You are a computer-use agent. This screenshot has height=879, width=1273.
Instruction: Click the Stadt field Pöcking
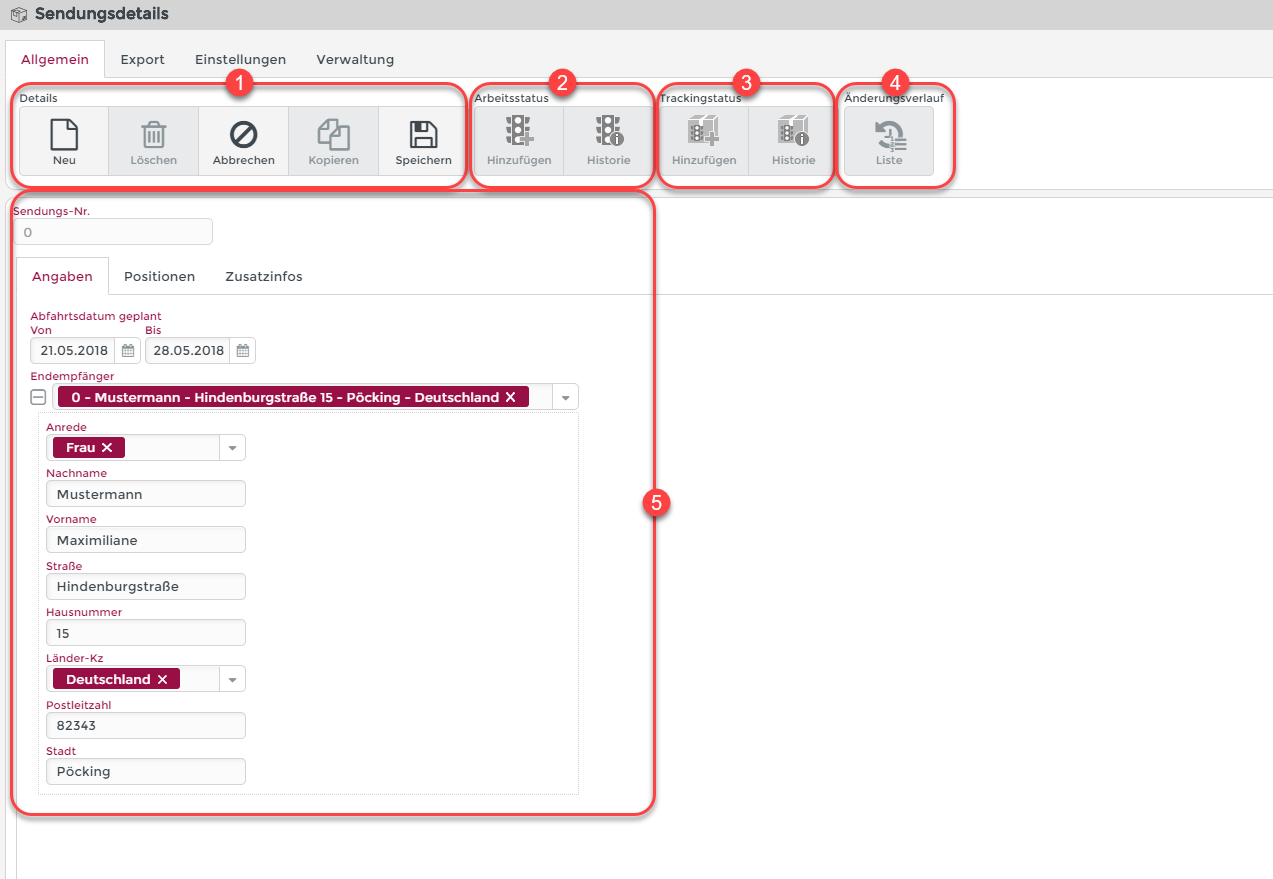pos(146,772)
